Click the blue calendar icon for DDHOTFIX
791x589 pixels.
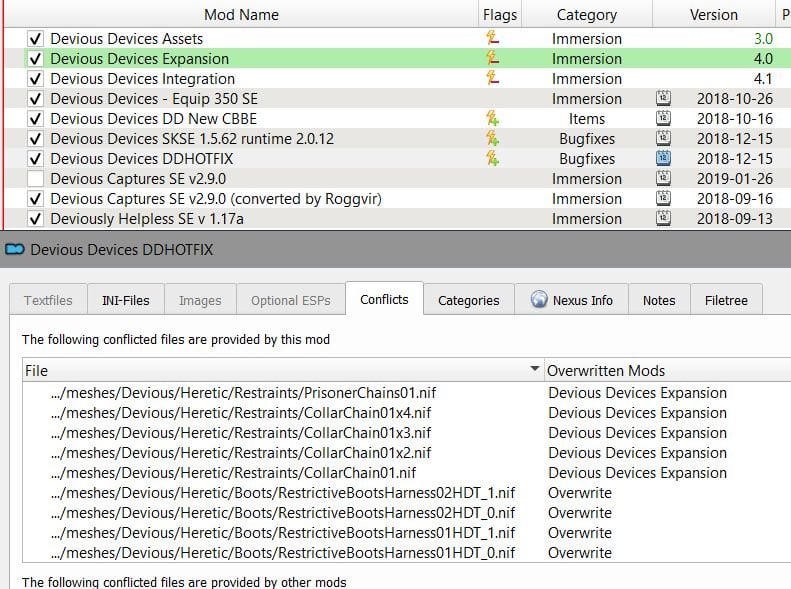pos(663,158)
